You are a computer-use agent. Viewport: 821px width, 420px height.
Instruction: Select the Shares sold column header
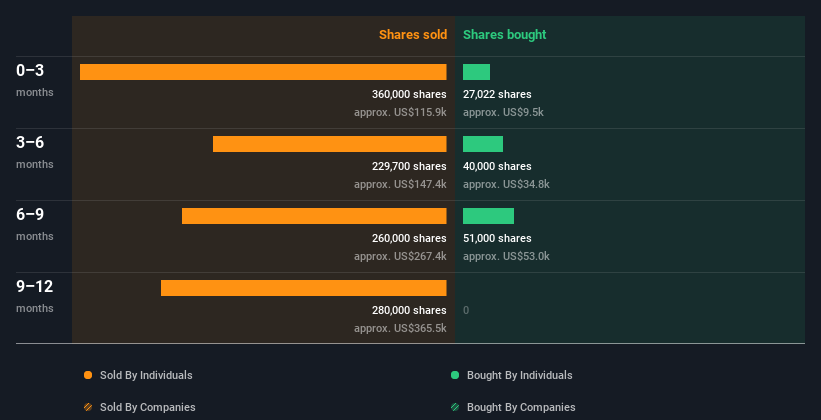click(x=412, y=35)
